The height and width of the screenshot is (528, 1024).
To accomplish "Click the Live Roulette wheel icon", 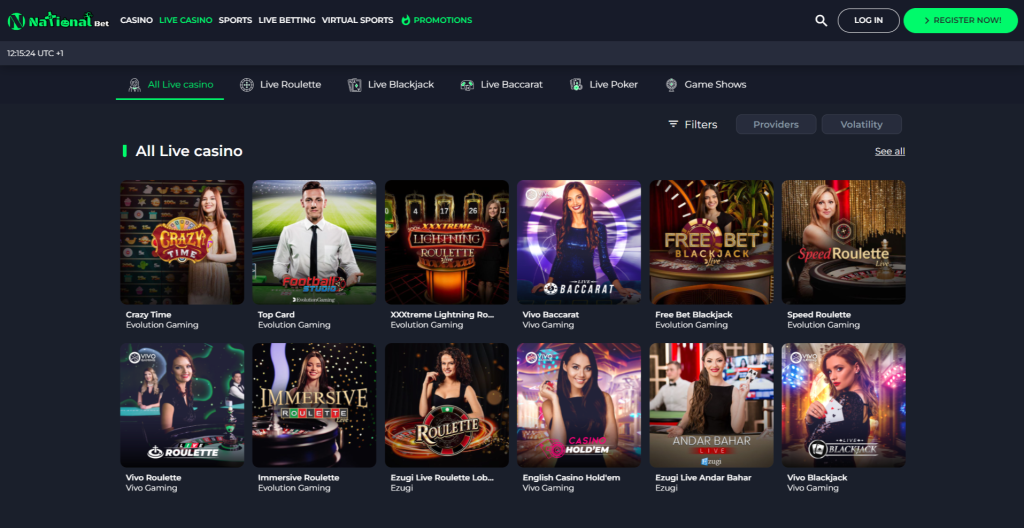I will click(247, 85).
